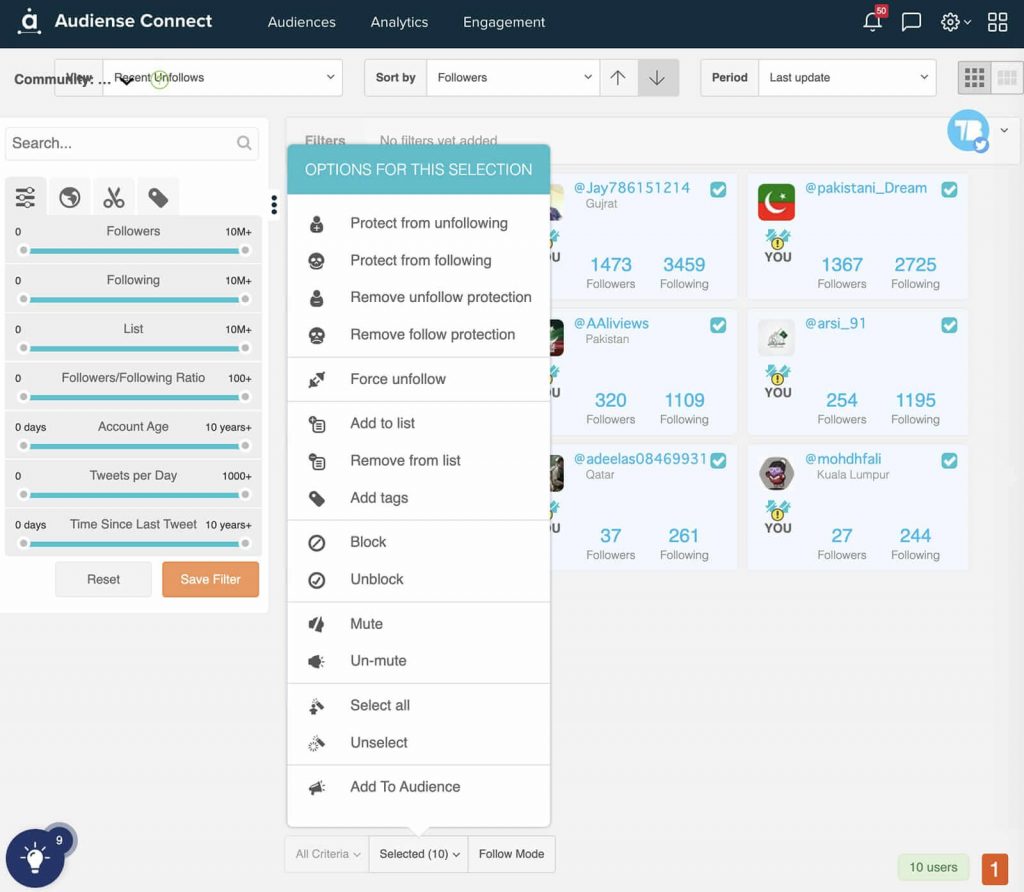Click the Block circle icon
Viewport: 1024px width, 892px height.
tap(317, 543)
